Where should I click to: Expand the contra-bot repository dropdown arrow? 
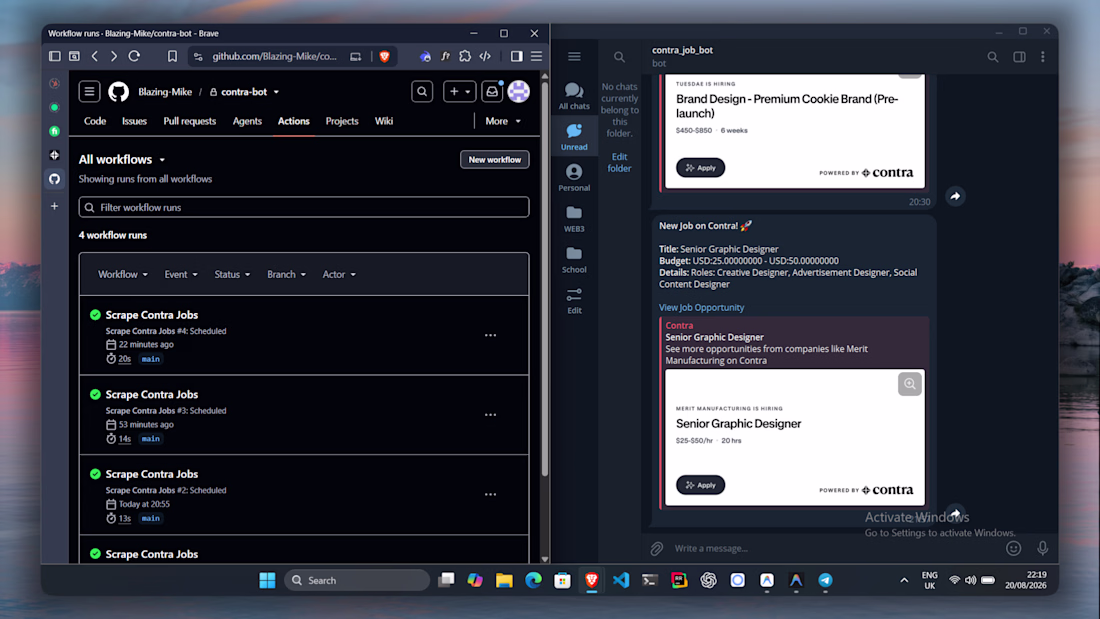[276, 92]
